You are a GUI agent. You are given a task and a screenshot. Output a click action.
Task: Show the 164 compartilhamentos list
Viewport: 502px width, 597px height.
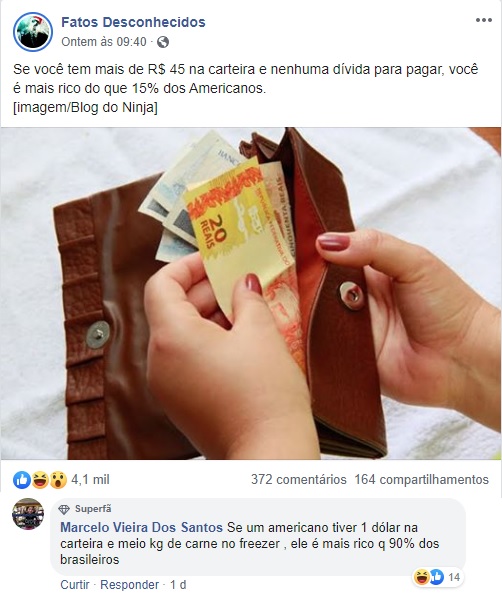point(422,480)
